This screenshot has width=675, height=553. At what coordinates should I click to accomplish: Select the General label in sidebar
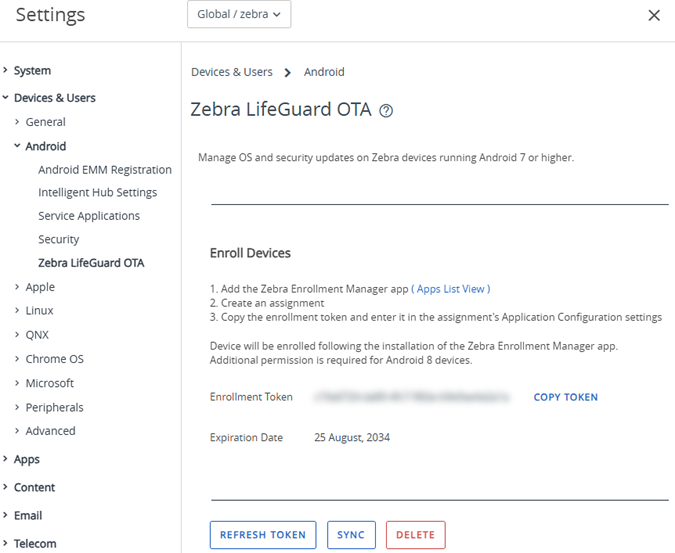(x=46, y=122)
